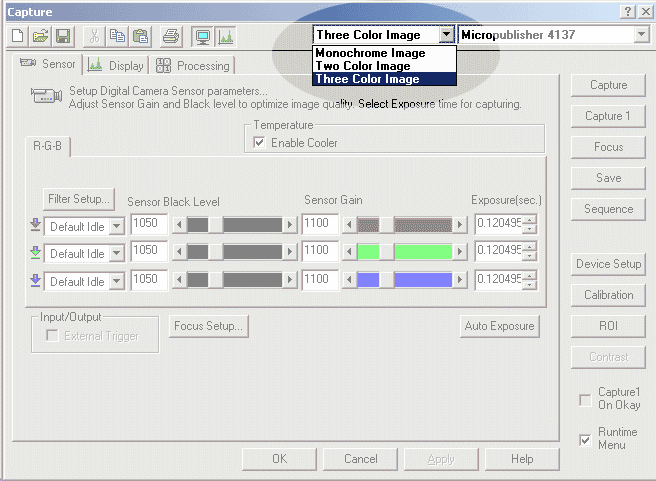Viewport: 656px width, 481px height.
Task: Click the Open folder toolbar icon
Action: (x=41, y=36)
